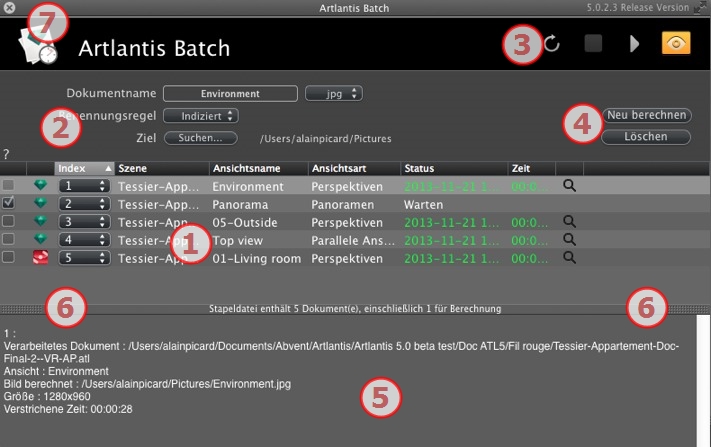This screenshot has height=447, width=711.
Task: Close the Artlantis Batch window
Action: [9, 7]
